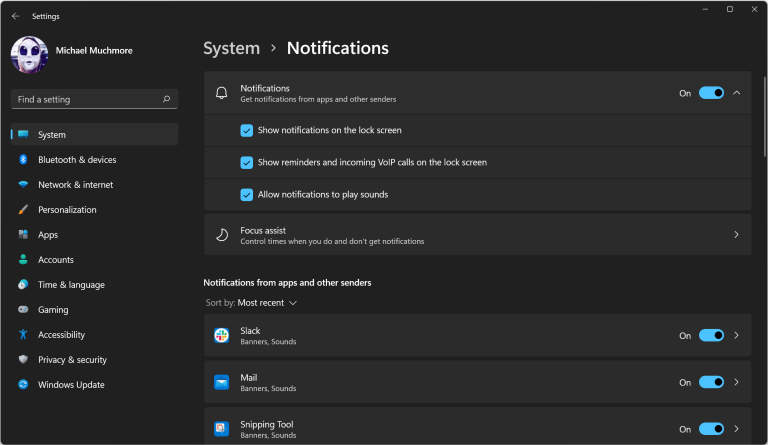Click the Accounts person icon in sidebar
768x445 pixels.
point(23,259)
